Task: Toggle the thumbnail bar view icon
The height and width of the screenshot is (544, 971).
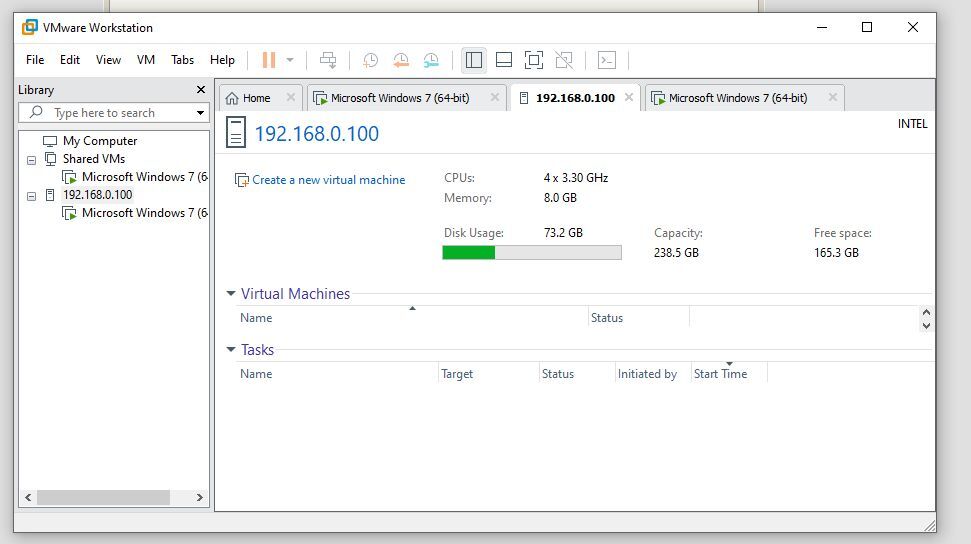Action: point(504,60)
